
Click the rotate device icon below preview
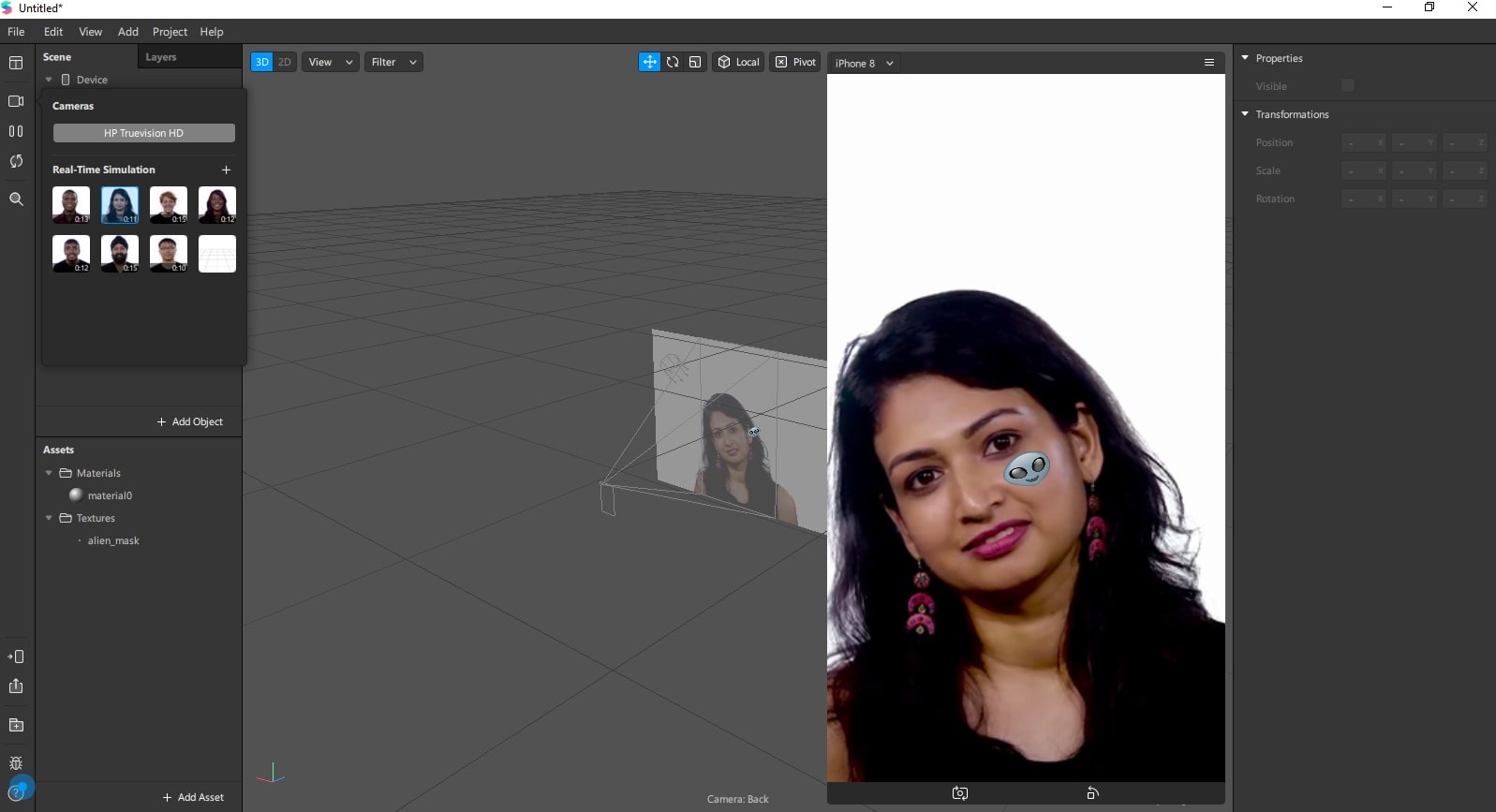(1092, 793)
